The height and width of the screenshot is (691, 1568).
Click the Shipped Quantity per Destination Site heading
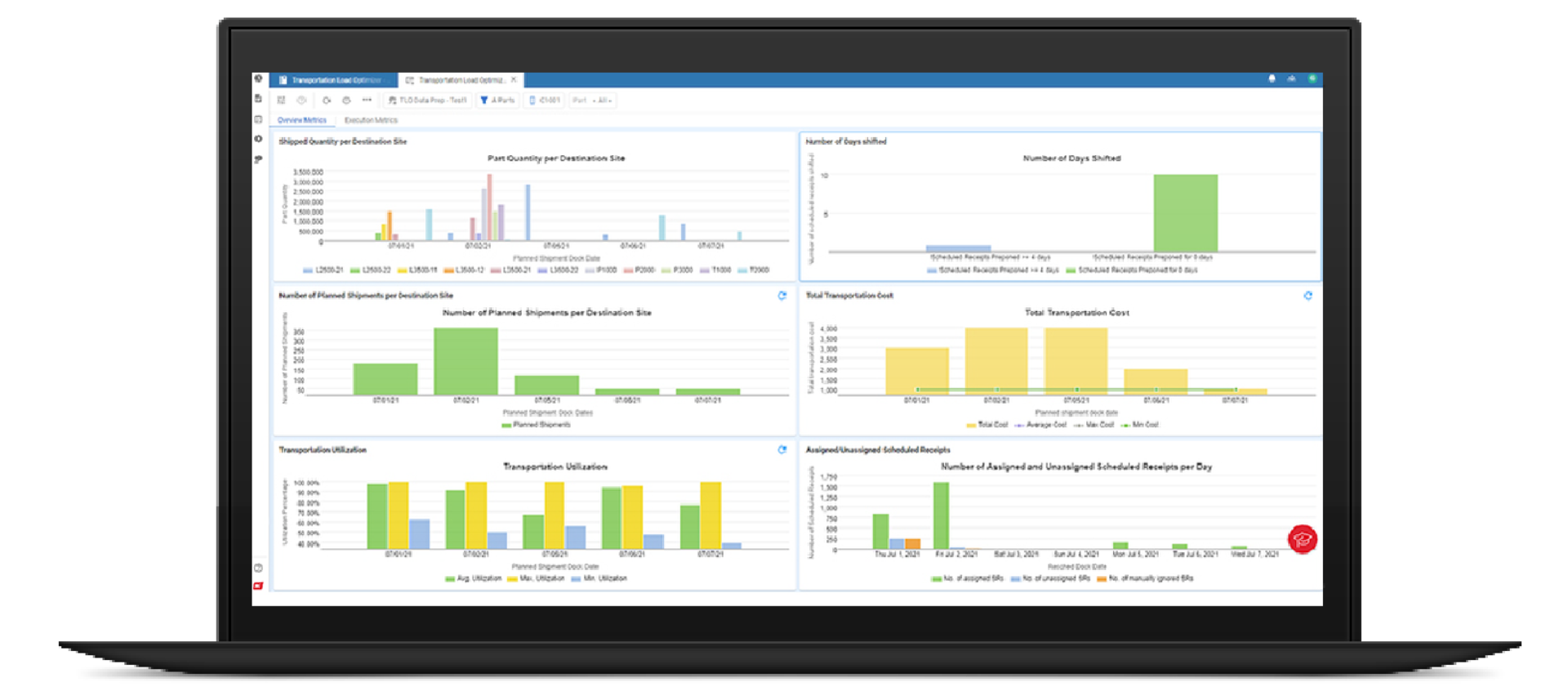coord(343,141)
